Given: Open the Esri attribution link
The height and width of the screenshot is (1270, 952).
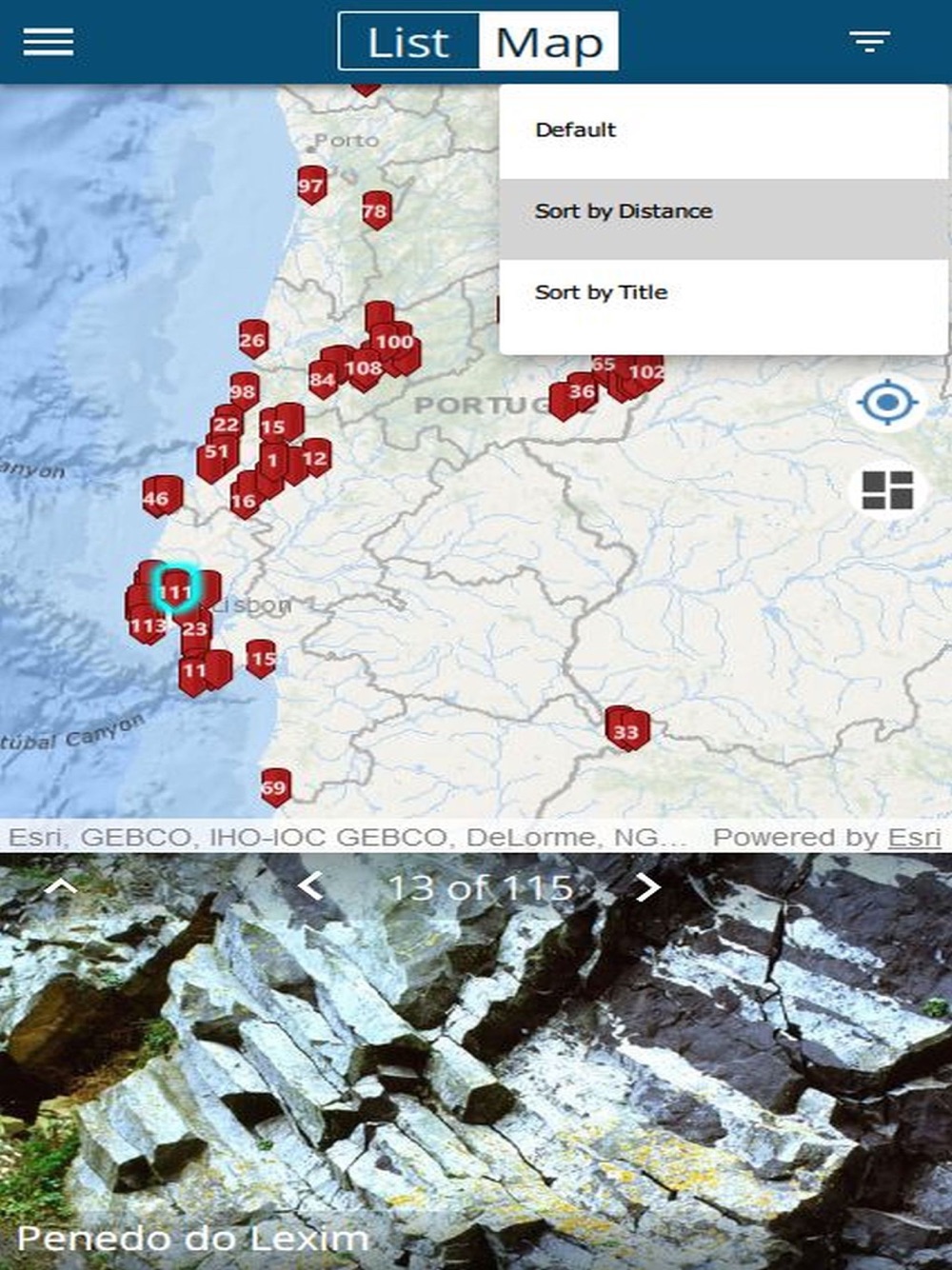Looking at the screenshot, I should pos(914,837).
